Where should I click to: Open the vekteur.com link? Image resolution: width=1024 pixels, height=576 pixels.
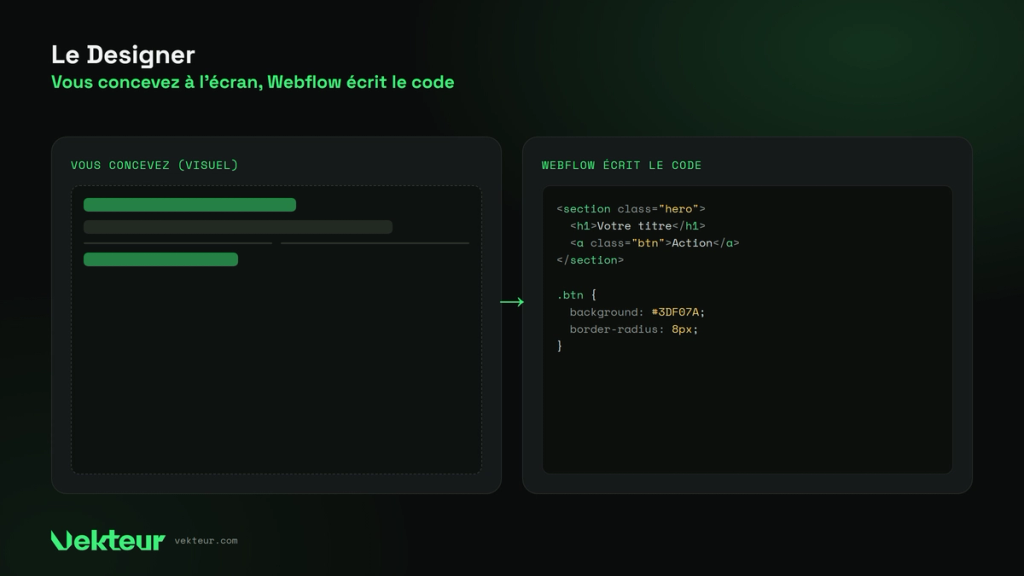tap(206, 541)
